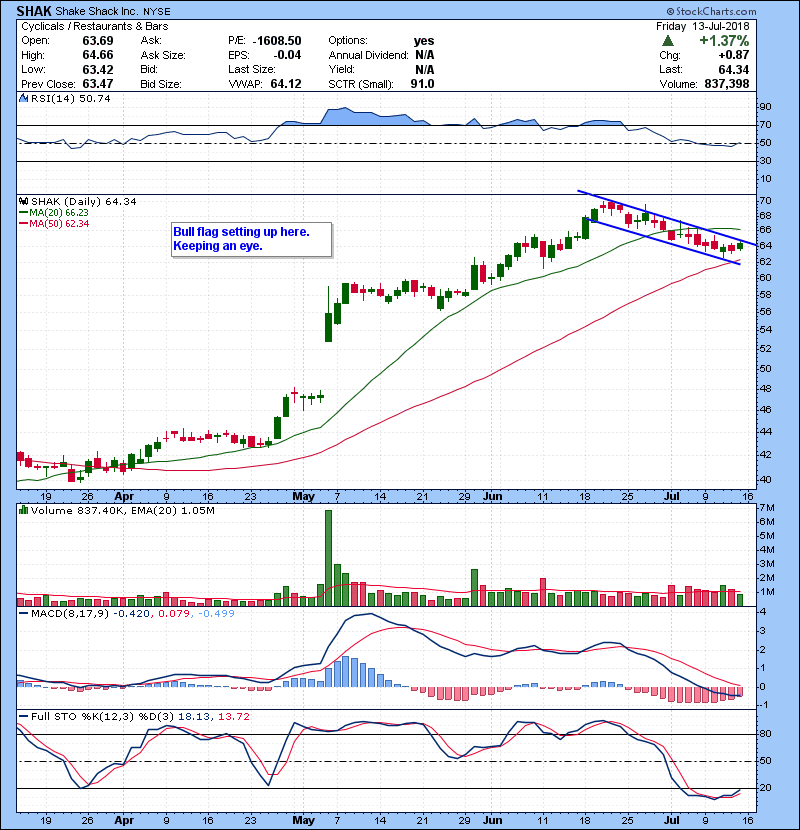
Task: Click the tall May volume spike bar
Action: [328, 558]
